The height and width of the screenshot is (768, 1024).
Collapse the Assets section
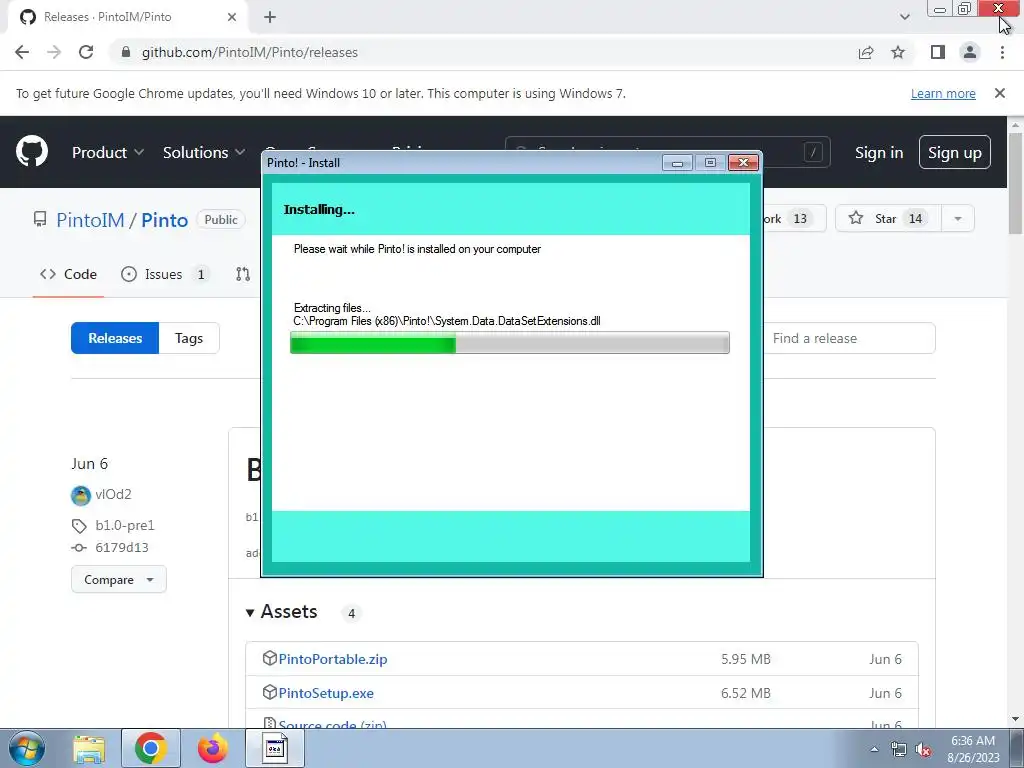[x=282, y=612]
